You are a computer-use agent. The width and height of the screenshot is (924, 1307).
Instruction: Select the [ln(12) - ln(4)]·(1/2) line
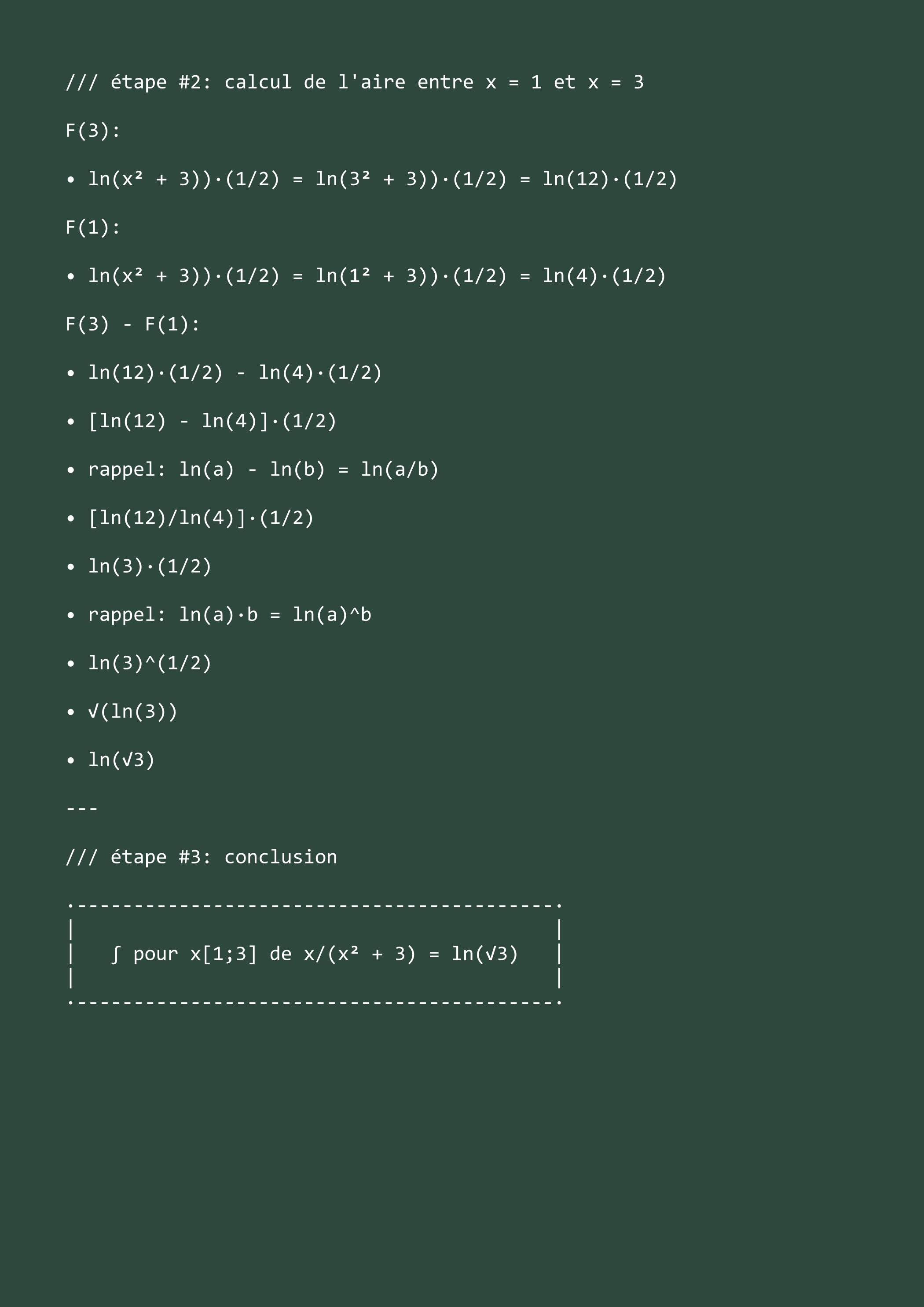tap(201, 421)
